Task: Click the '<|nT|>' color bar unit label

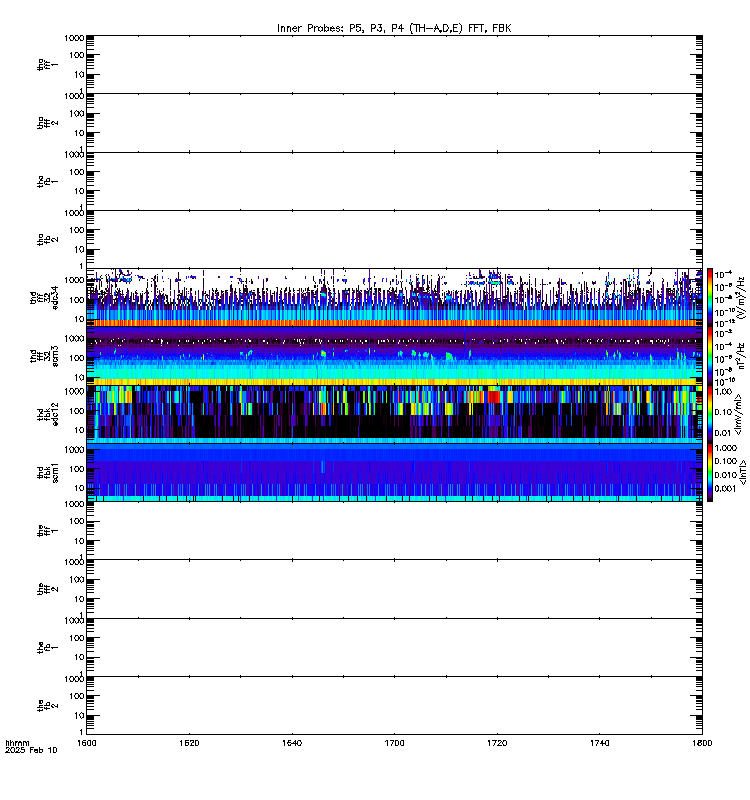Action: click(x=742, y=472)
